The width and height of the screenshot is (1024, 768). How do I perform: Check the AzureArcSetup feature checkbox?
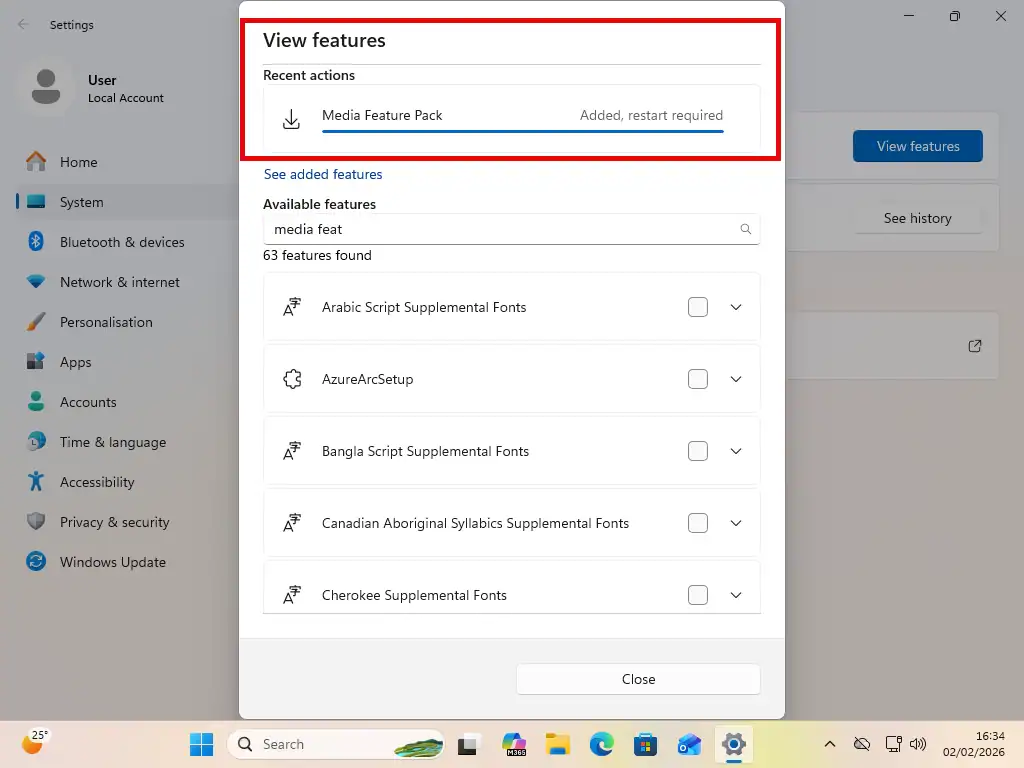pos(698,379)
